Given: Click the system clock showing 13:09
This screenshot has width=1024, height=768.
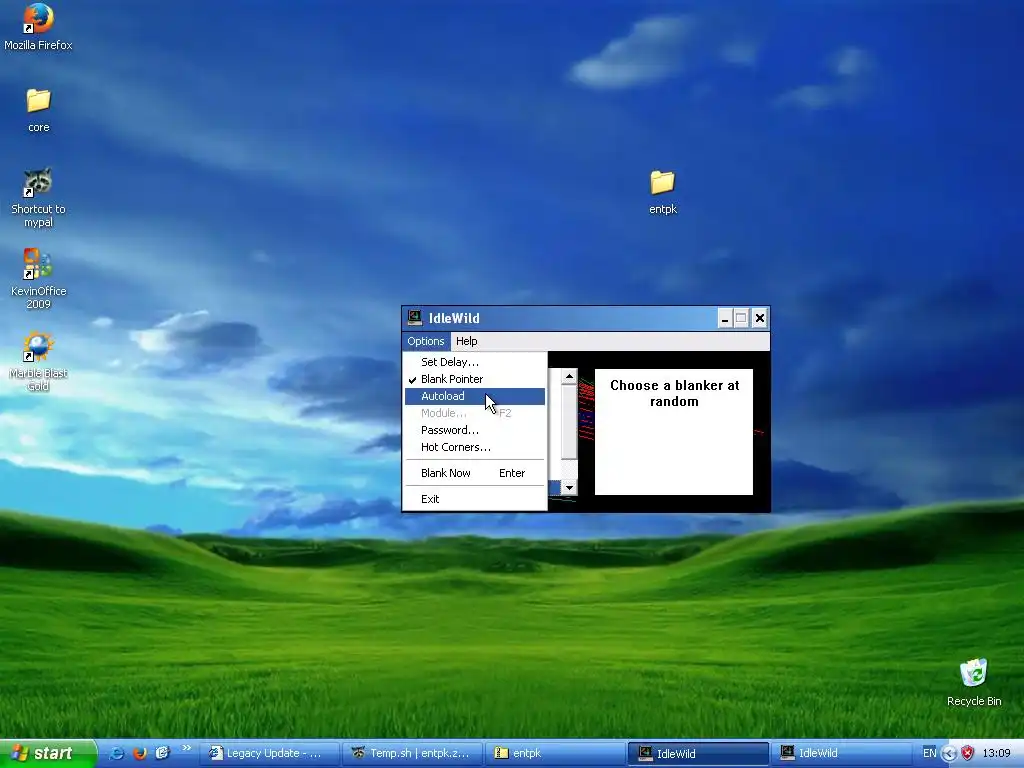Looking at the screenshot, I should (997, 753).
